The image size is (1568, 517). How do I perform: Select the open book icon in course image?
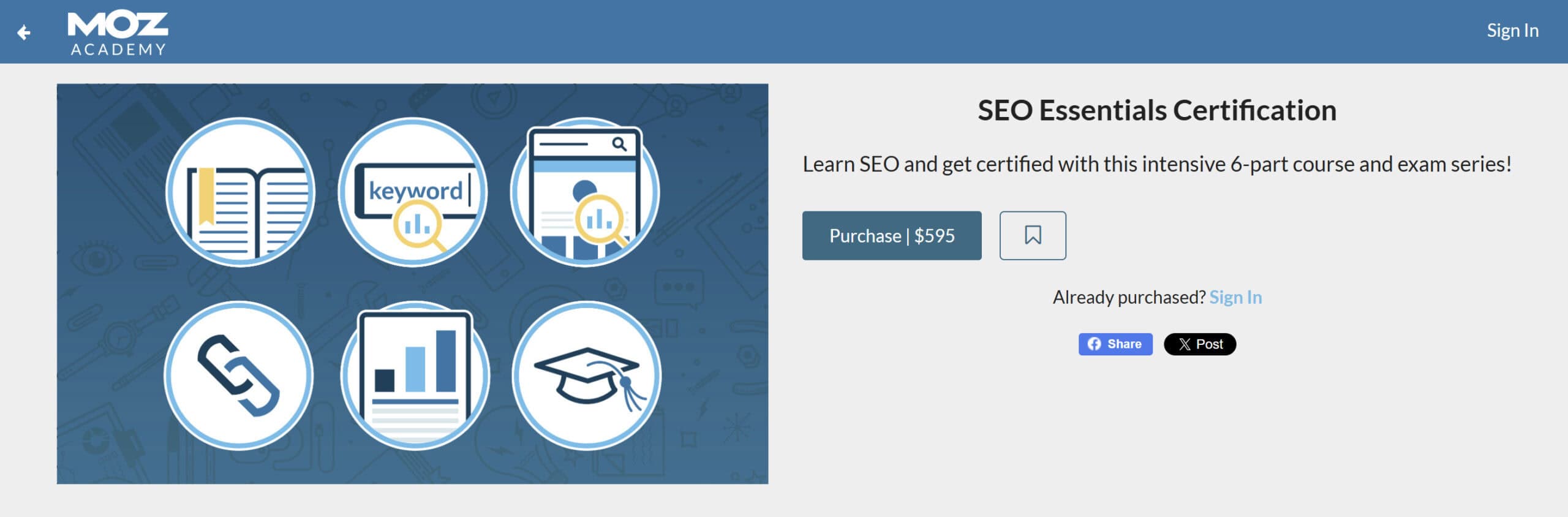(244, 191)
